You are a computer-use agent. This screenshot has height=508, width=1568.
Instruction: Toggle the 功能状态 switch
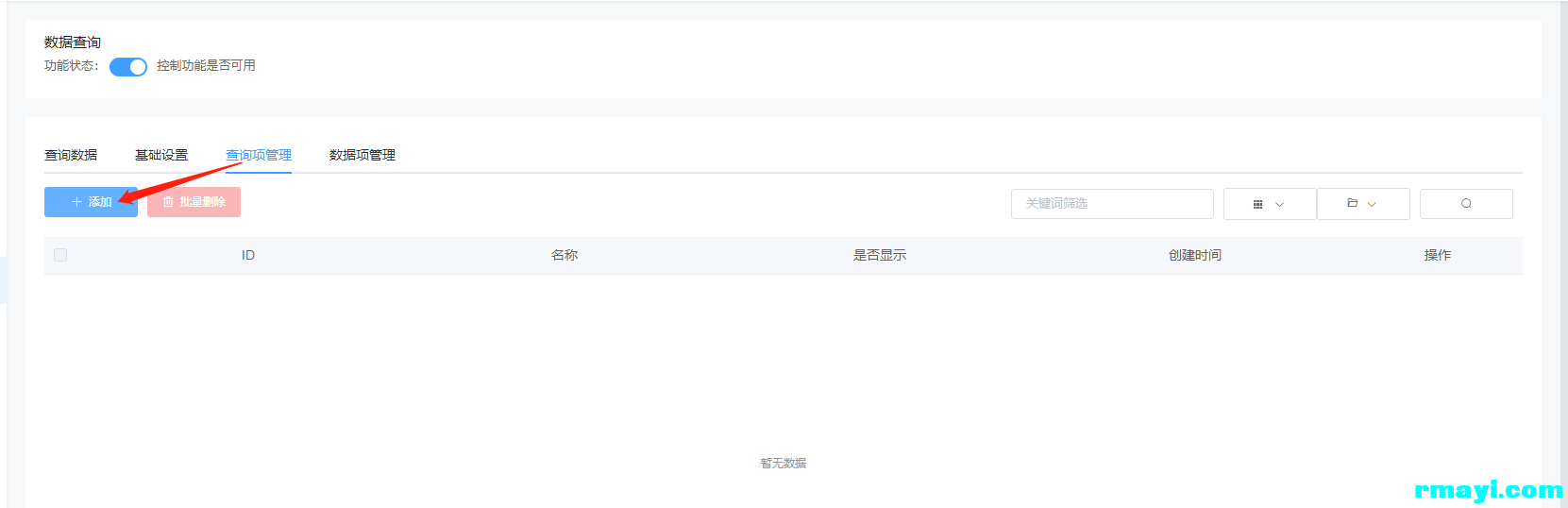(128, 67)
